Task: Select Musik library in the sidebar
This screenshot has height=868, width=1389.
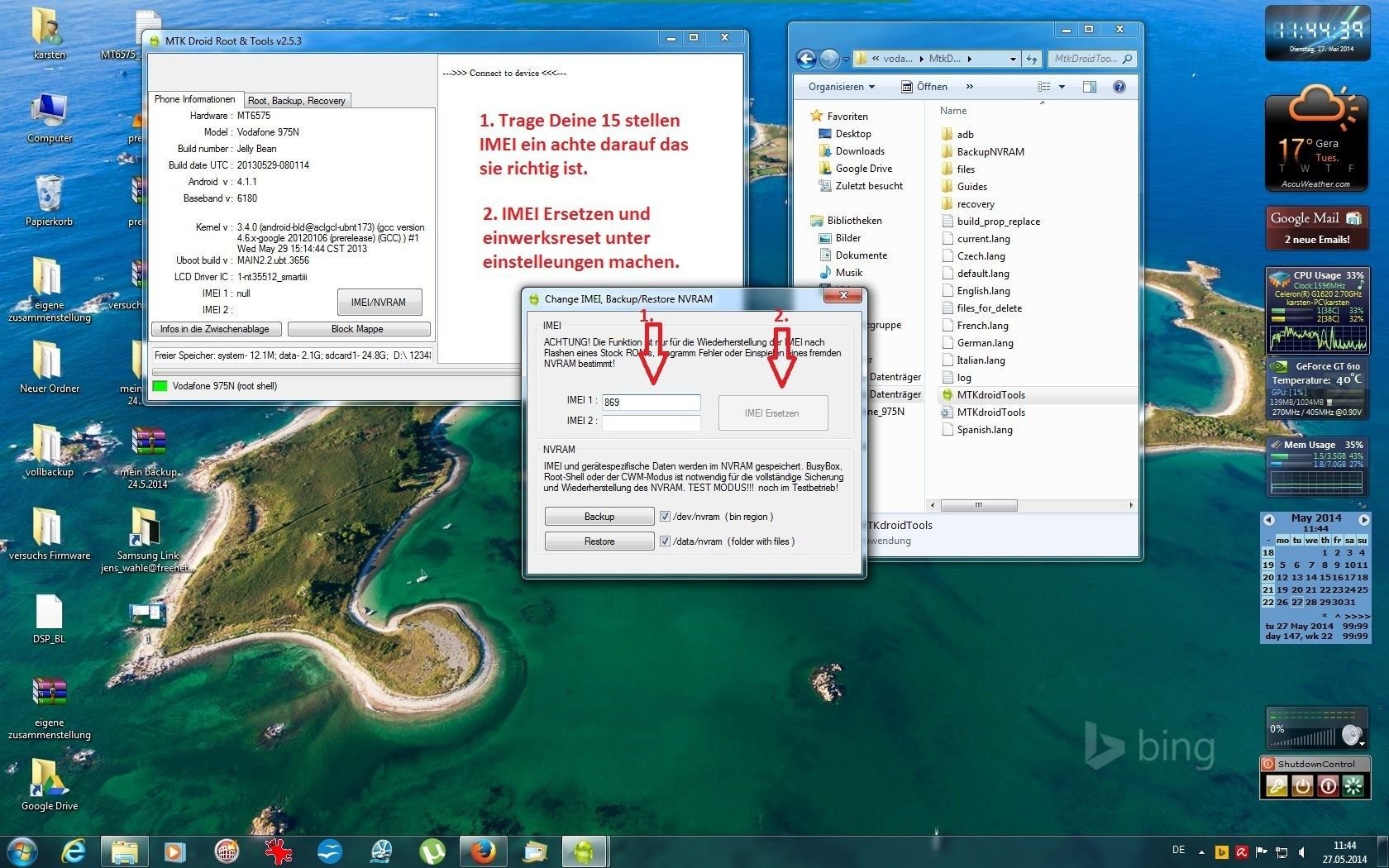Action: pos(848,273)
